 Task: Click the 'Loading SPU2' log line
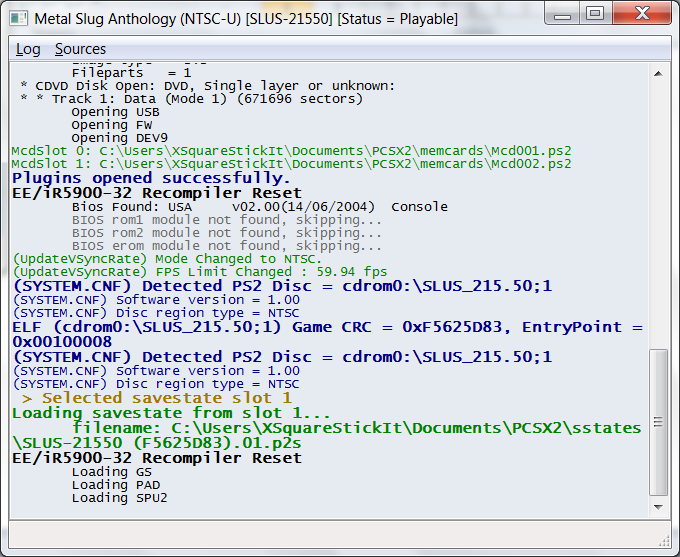click(x=119, y=498)
